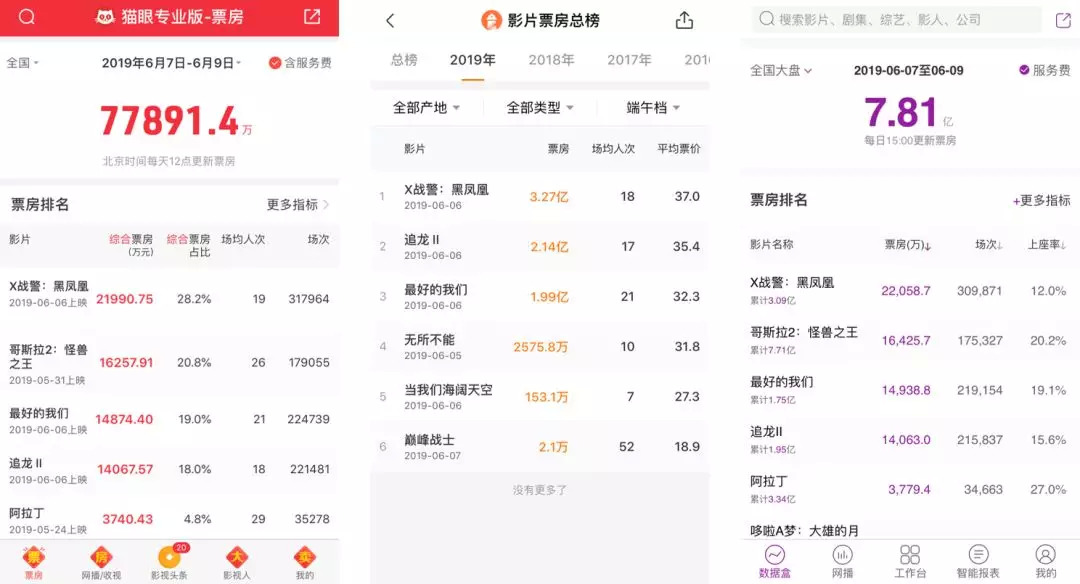This screenshot has height=584, width=1080.
Task: Open share icon in Maoyan red header
Action: click(312, 16)
